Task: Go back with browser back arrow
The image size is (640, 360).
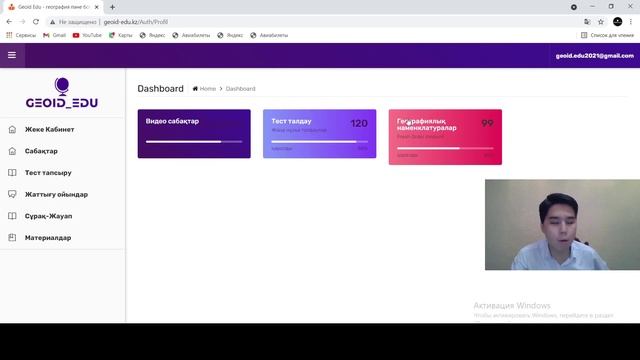Action: (x=9, y=22)
